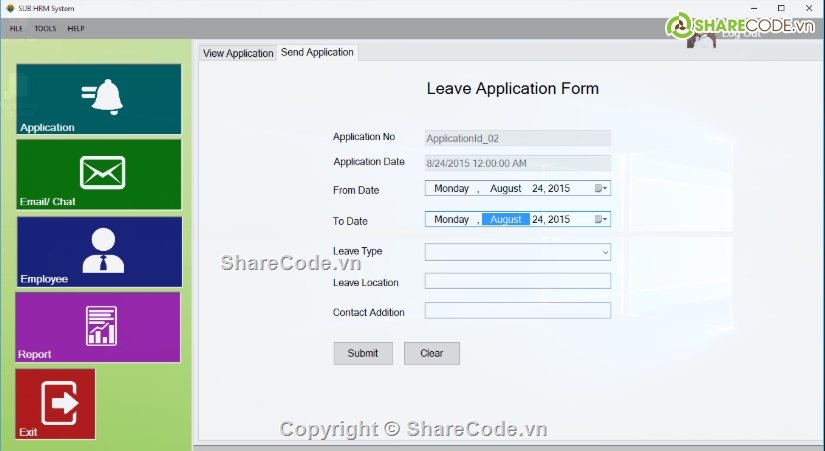This screenshot has width=825, height=451.
Task: Click the Leave Type label
Action: coord(358,251)
